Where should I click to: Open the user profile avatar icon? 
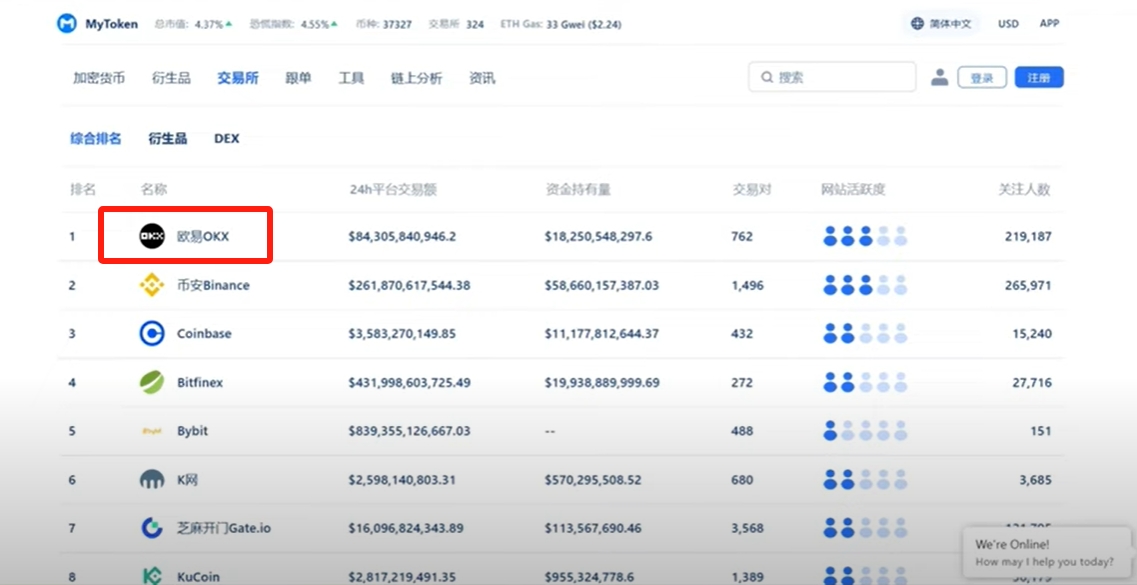click(940, 77)
